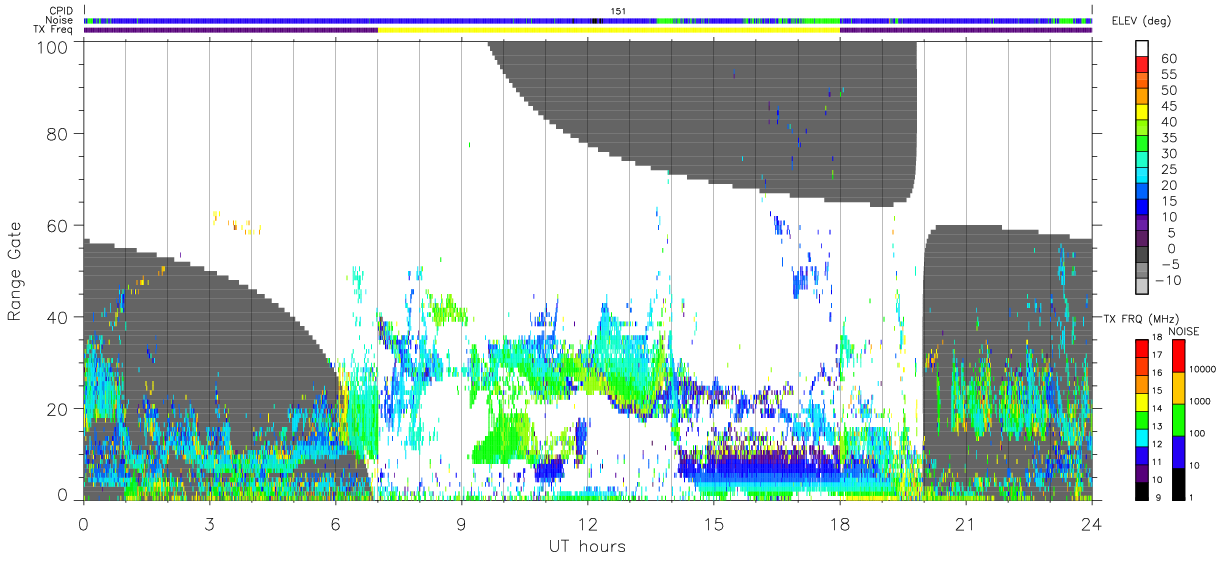Screen dimensions: 1228x567
Task: Click the Noise row label at top left
Action: pos(61,20)
